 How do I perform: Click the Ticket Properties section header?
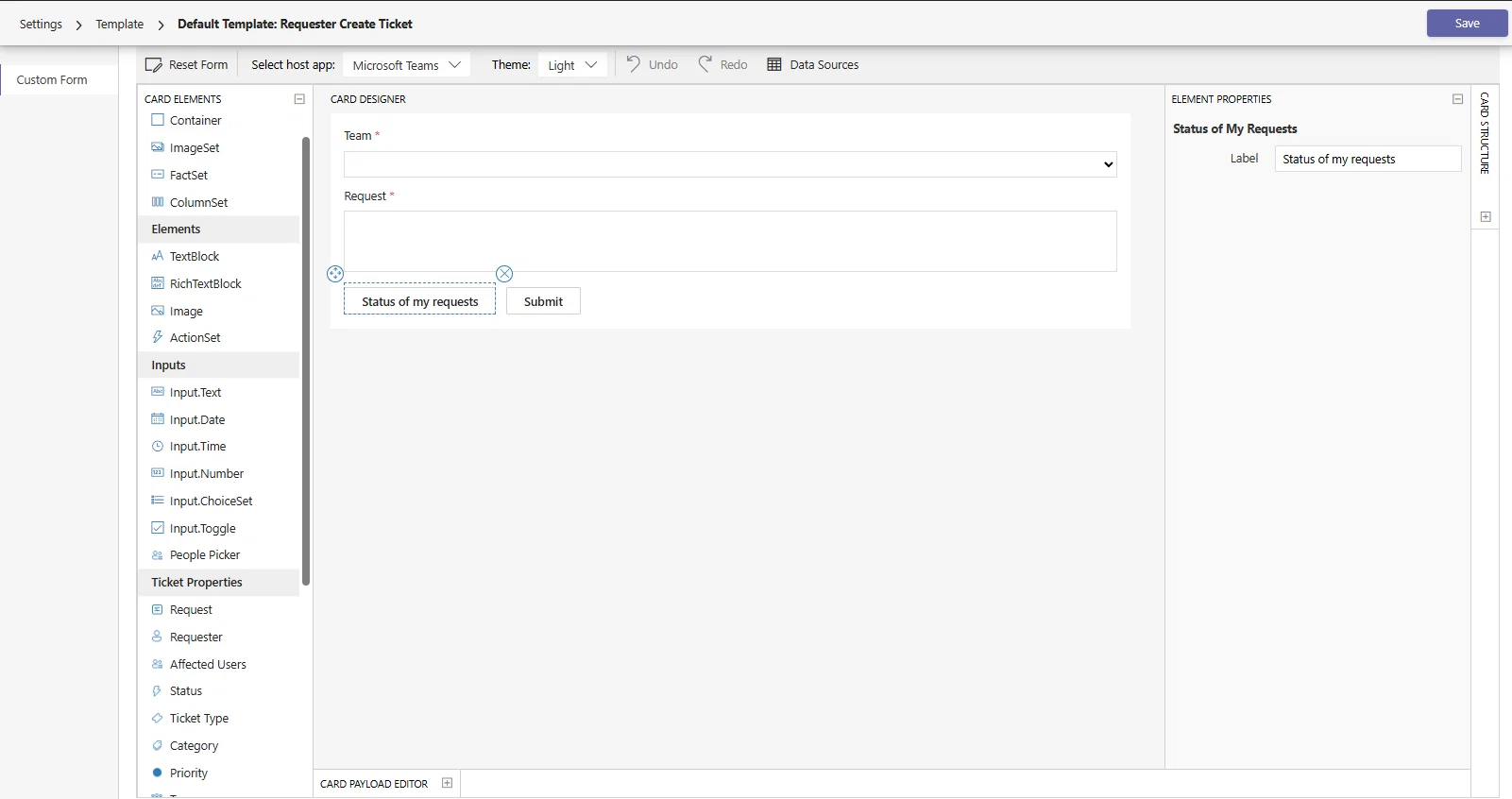219,583
